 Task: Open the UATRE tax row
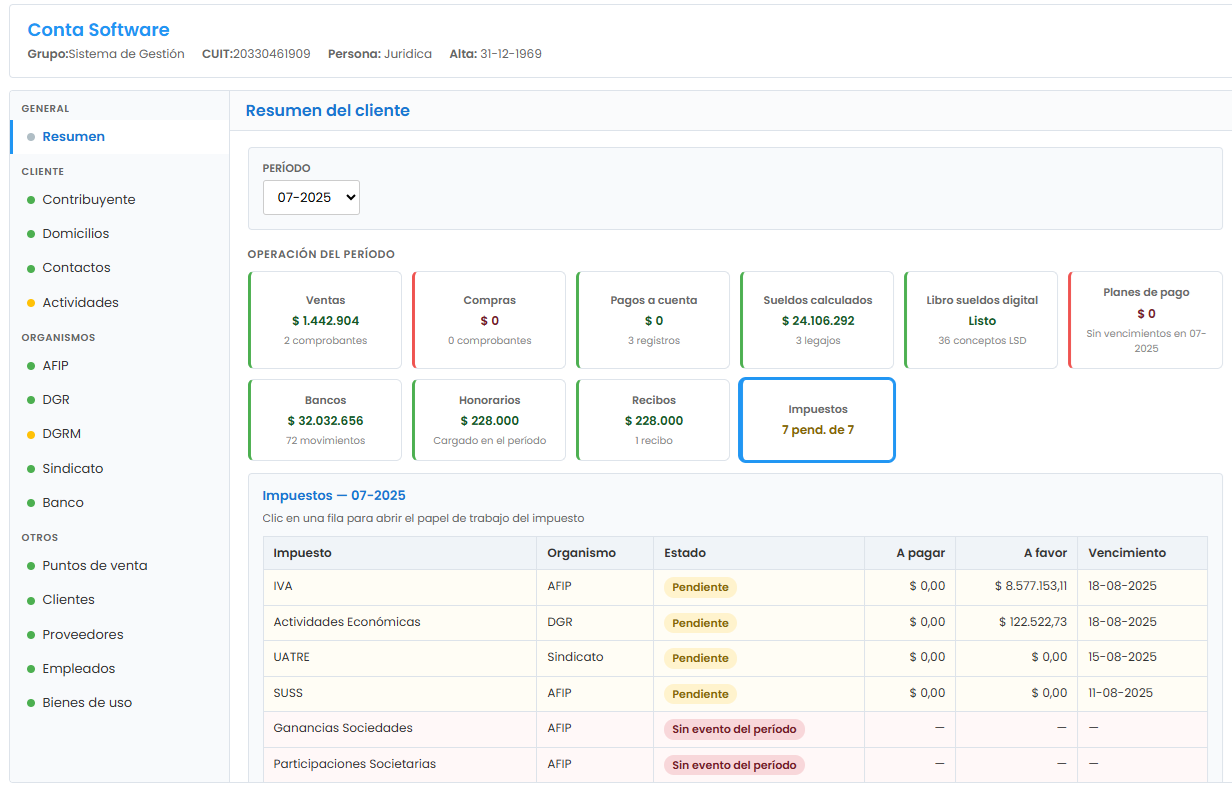click(735, 658)
